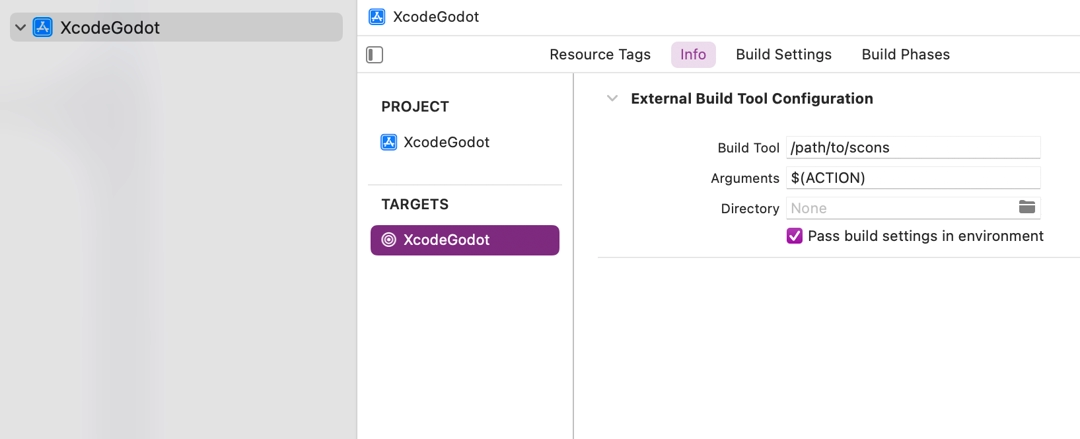This screenshot has height=439, width=1080.
Task: Click the blueprint icon beside the XcodeGodot project
Action: (x=389, y=142)
